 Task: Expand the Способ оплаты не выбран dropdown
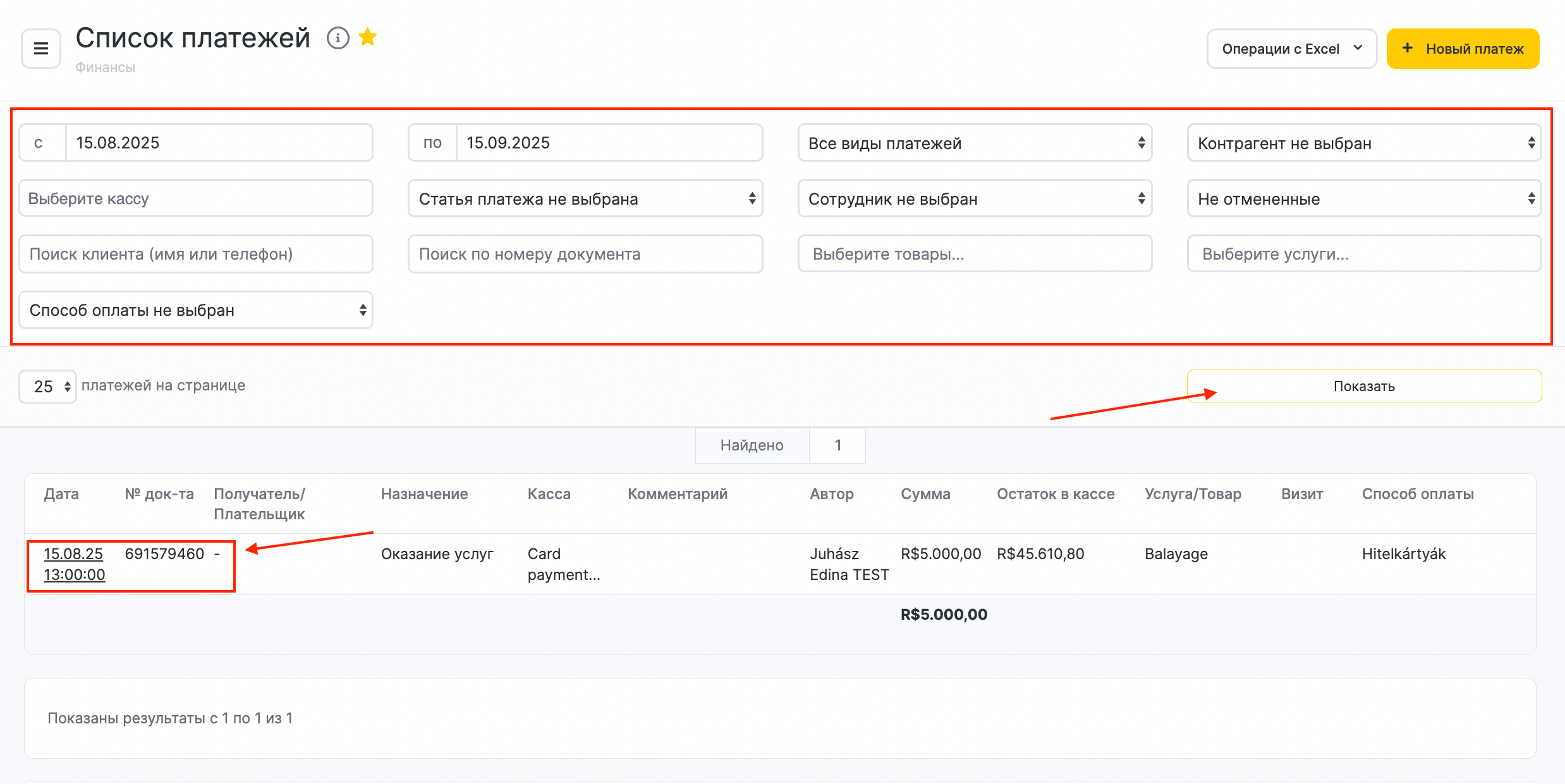pos(196,310)
